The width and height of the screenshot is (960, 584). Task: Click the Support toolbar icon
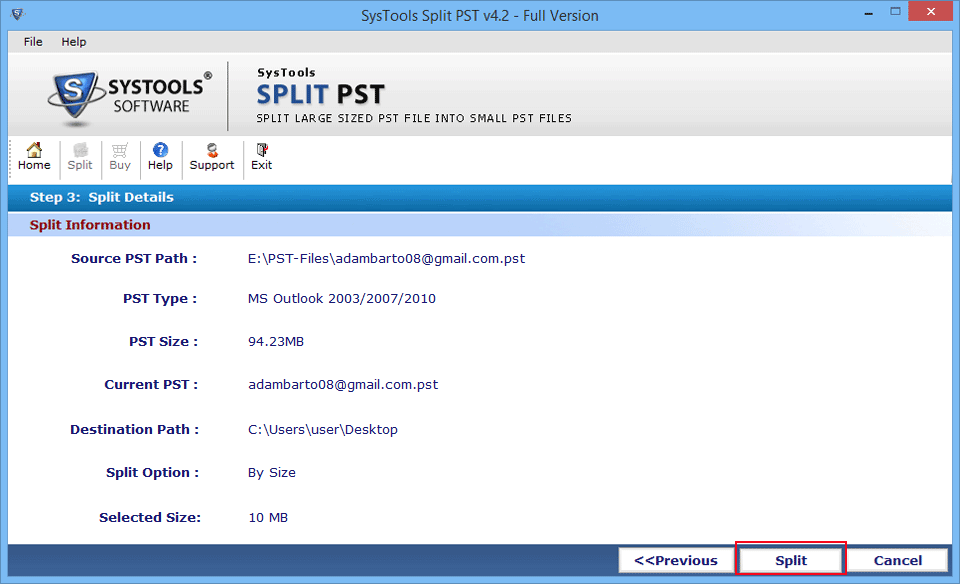[x=212, y=156]
